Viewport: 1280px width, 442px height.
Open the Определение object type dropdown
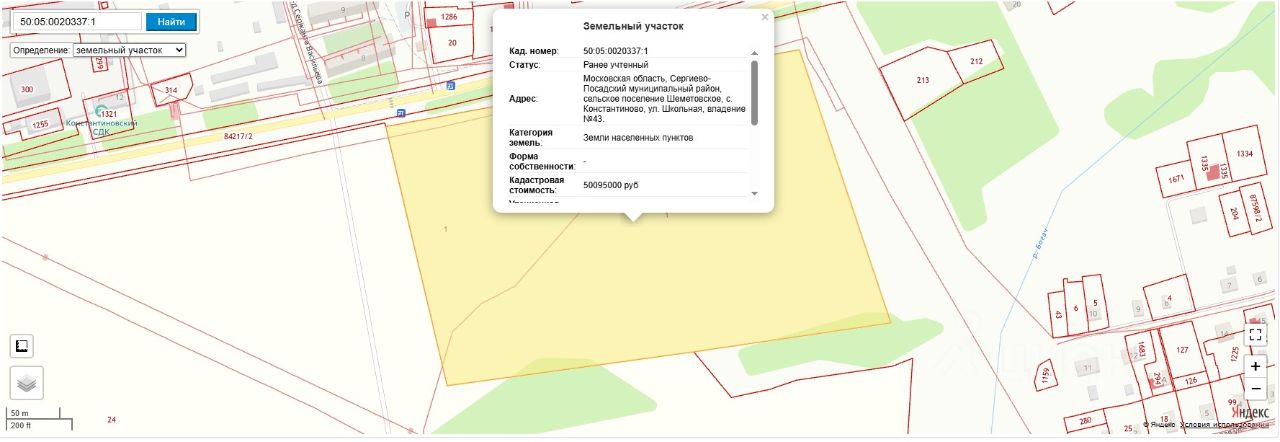tap(130, 49)
